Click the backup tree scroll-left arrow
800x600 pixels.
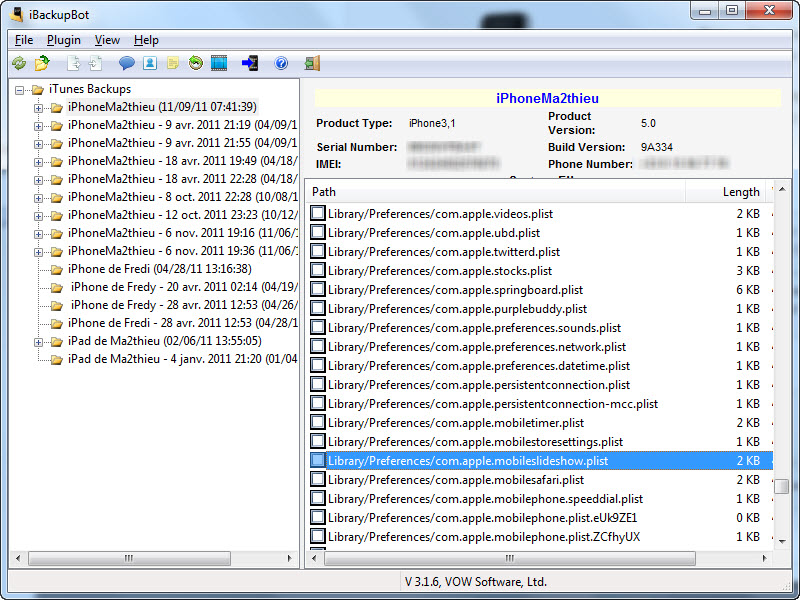(x=18, y=558)
